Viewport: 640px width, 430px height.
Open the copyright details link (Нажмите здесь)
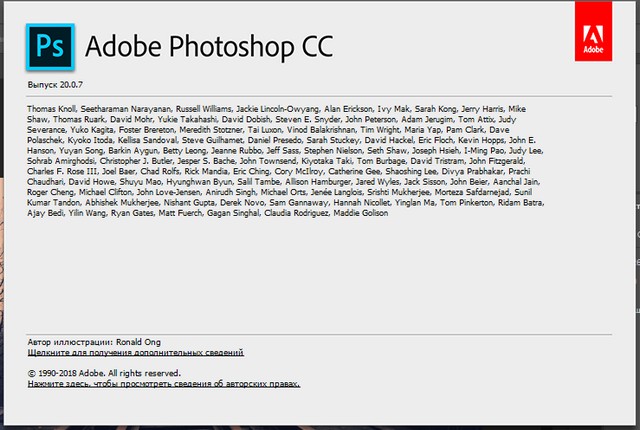click(163, 383)
